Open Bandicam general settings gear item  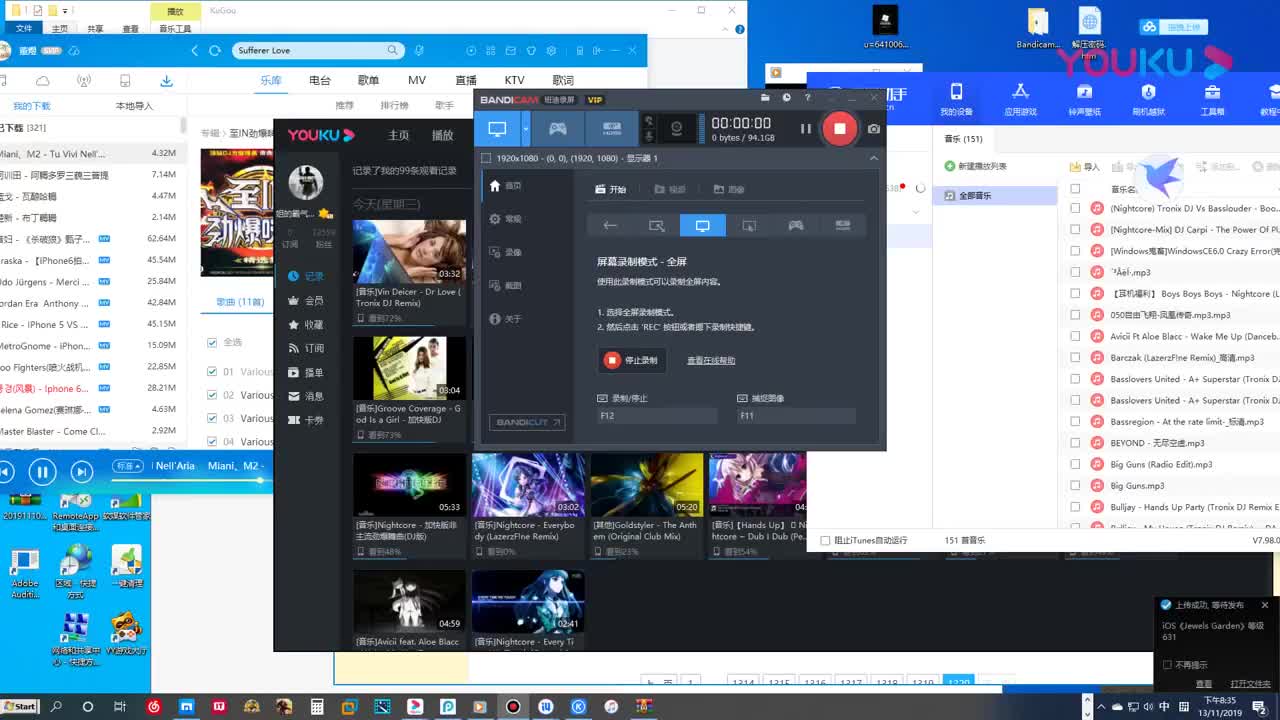(x=505, y=219)
